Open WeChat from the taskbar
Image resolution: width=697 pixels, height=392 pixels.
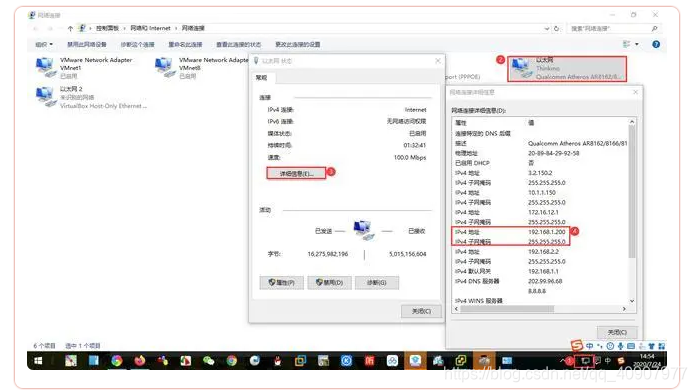[x=208, y=360]
